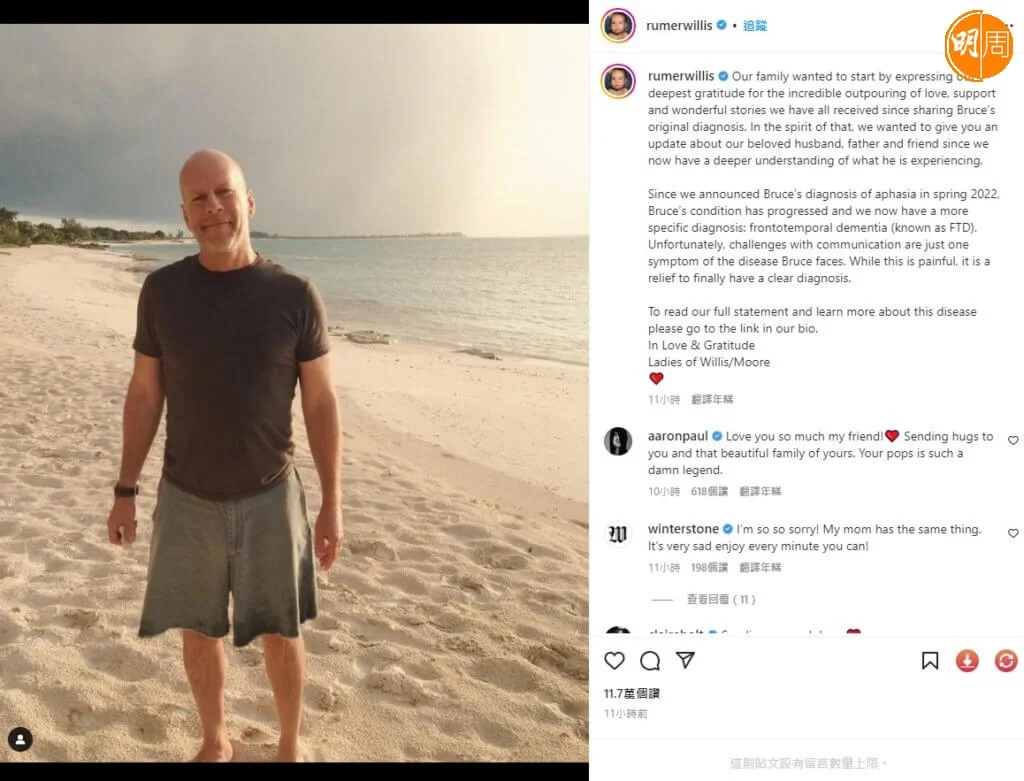Save post with bookmark icon
The width and height of the screenshot is (1024, 781).
[x=930, y=661]
